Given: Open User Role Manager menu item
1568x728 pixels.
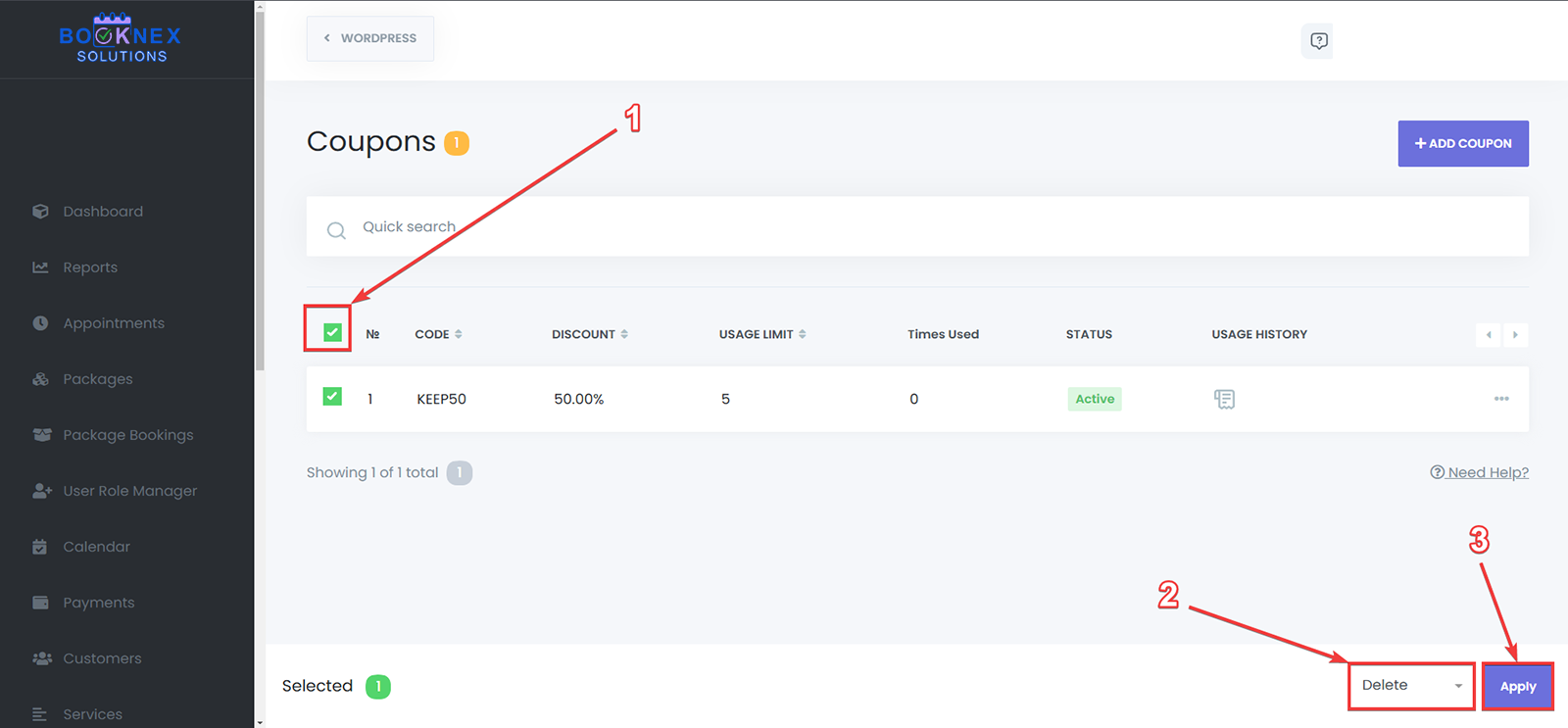Looking at the screenshot, I should coord(129,491).
